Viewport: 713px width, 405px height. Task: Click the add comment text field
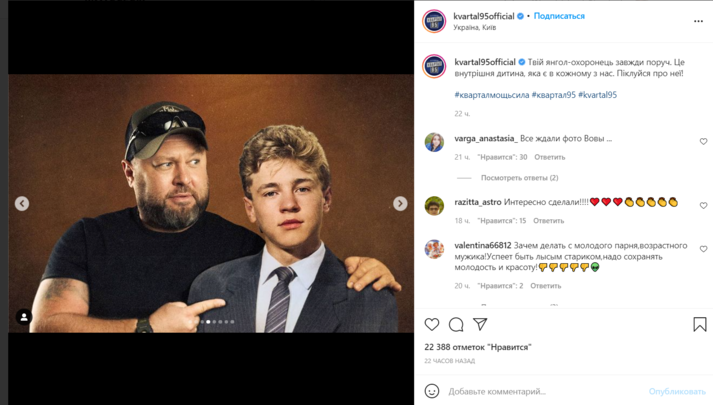[540, 391]
